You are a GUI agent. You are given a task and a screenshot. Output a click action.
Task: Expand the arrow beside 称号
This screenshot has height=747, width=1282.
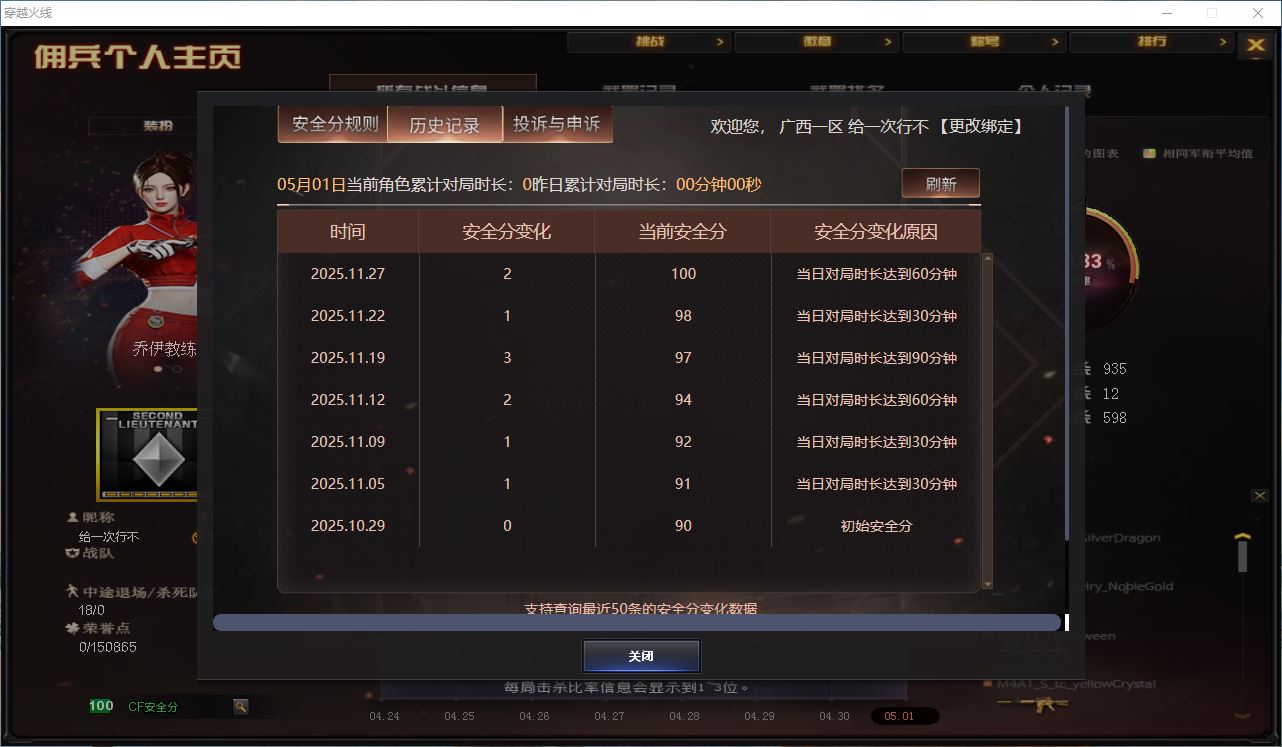pos(1054,42)
